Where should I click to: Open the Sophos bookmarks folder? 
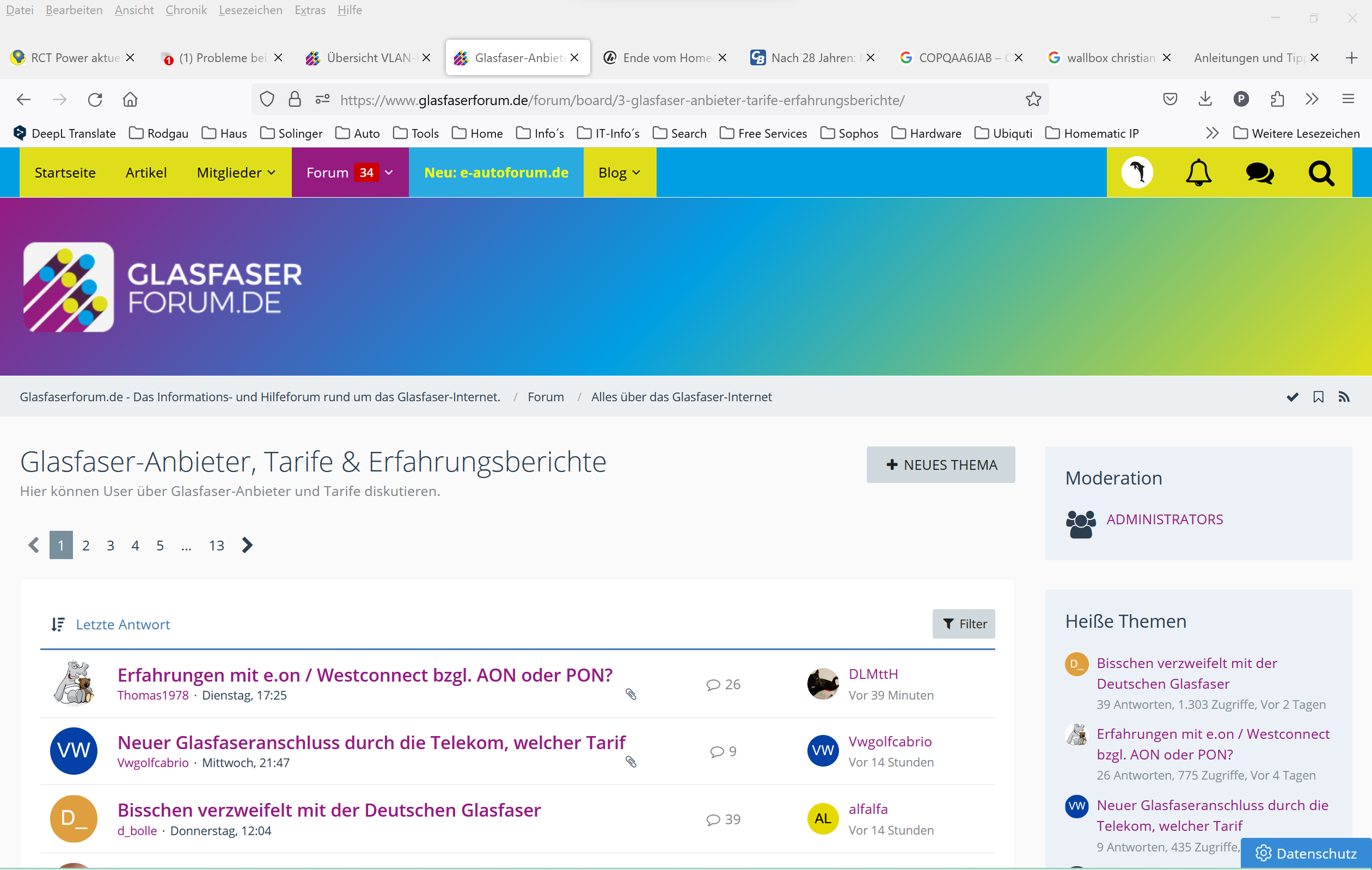[849, 133]
